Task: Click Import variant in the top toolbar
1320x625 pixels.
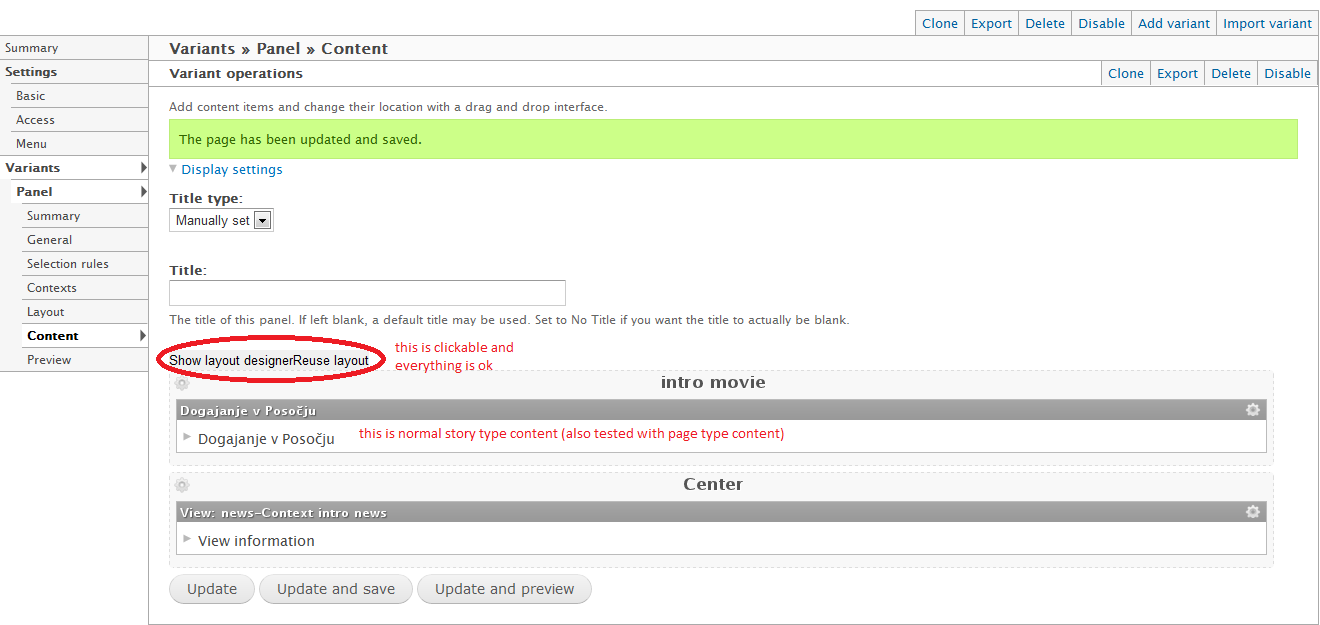Action: 1267,22
